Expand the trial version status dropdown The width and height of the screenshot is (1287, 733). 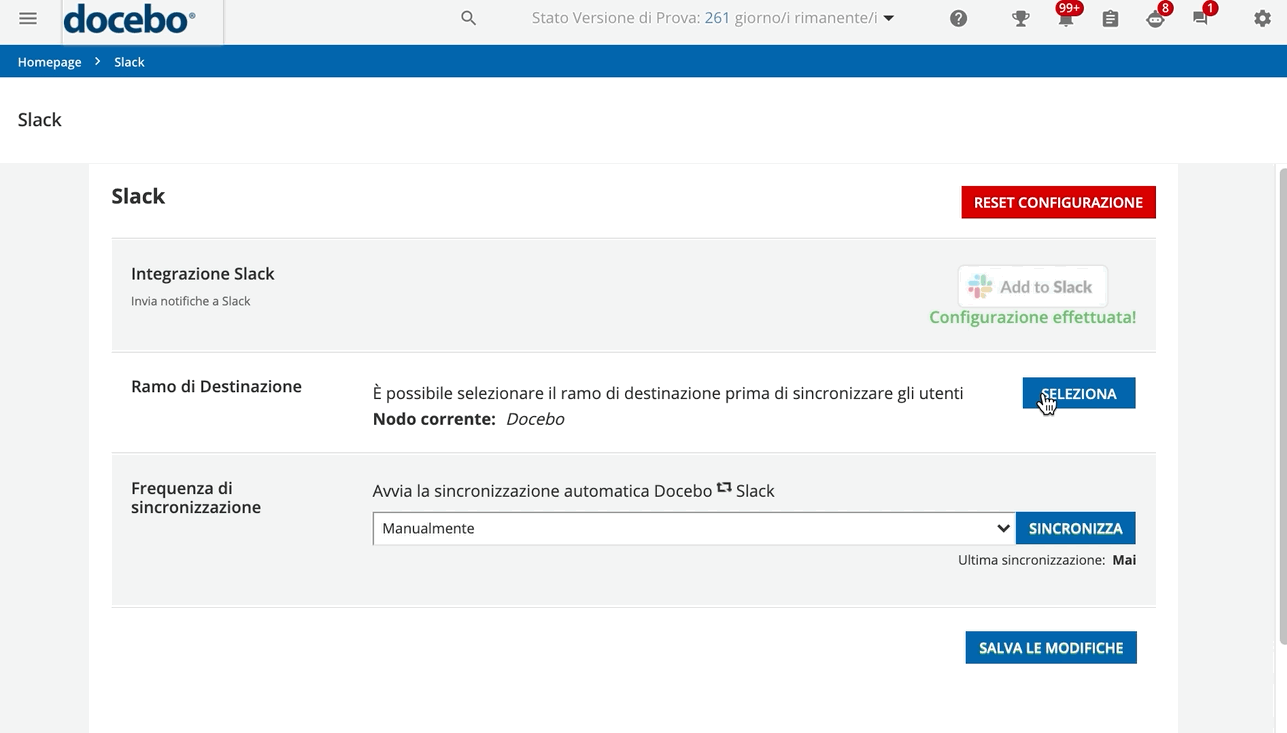(712, 18)
